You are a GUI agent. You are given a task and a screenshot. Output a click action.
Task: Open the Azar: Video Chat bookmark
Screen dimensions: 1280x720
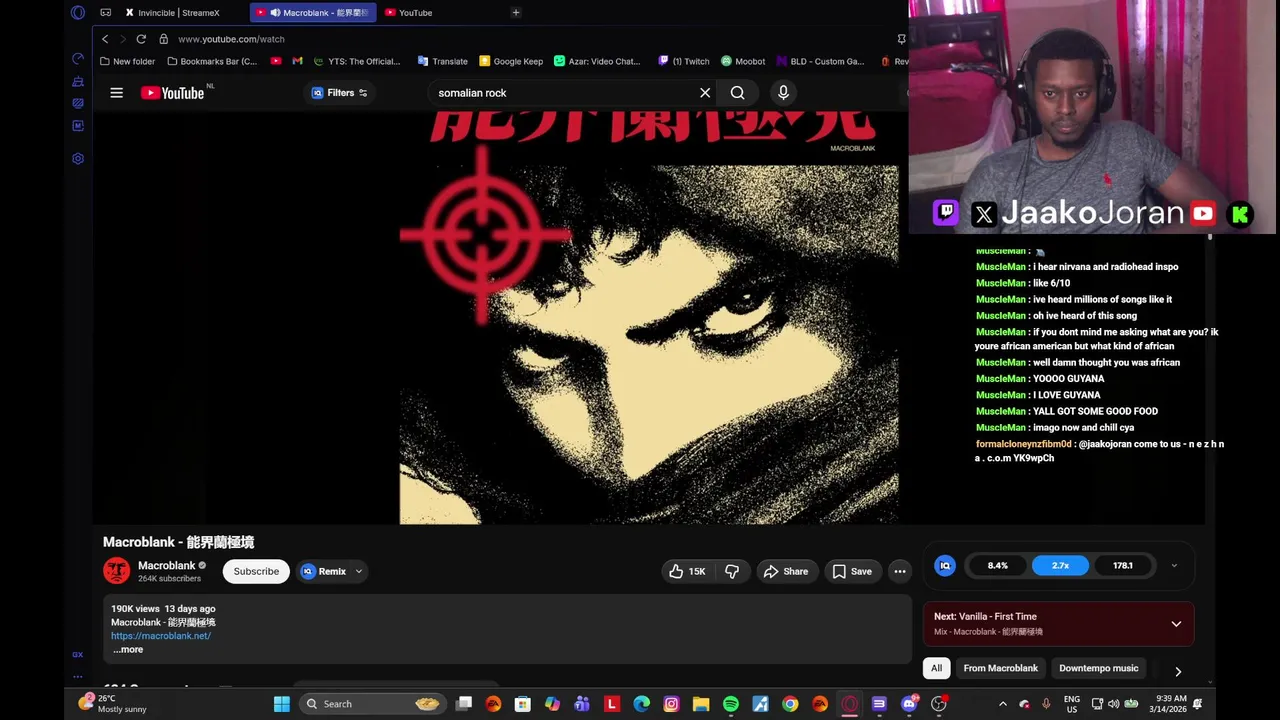(x=597, y=61)
